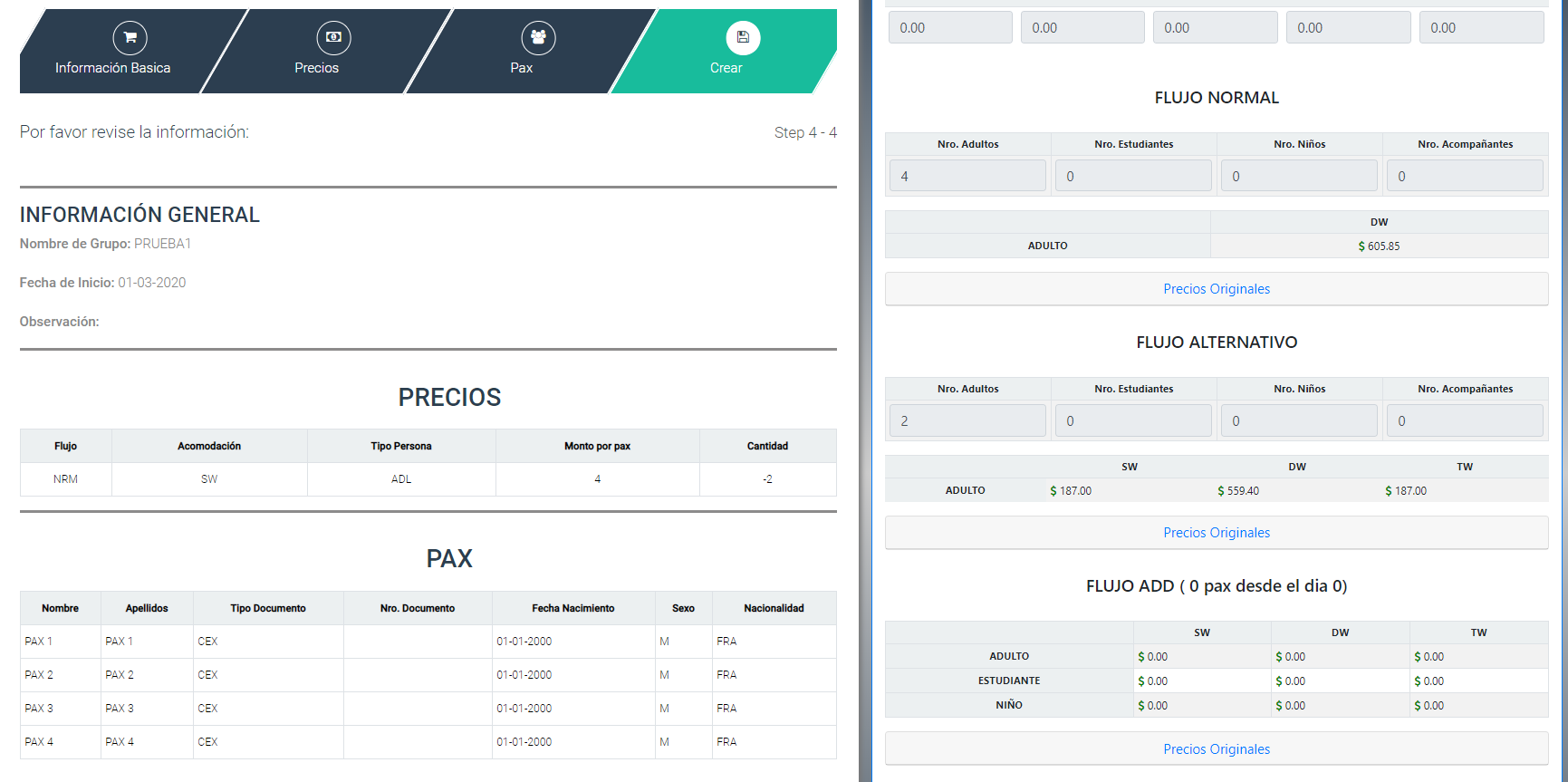
Task: Click Nro. Acompañantes field in Flujo Alternativo
Action: [1464, 420]
